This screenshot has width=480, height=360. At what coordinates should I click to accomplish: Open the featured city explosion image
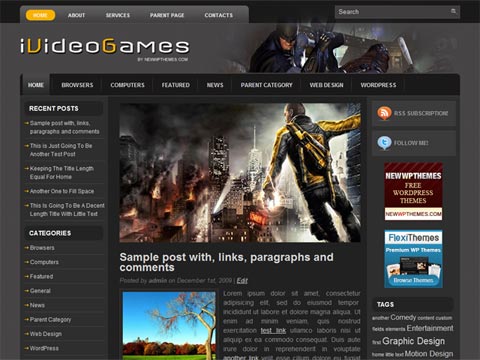coord(240,173)
